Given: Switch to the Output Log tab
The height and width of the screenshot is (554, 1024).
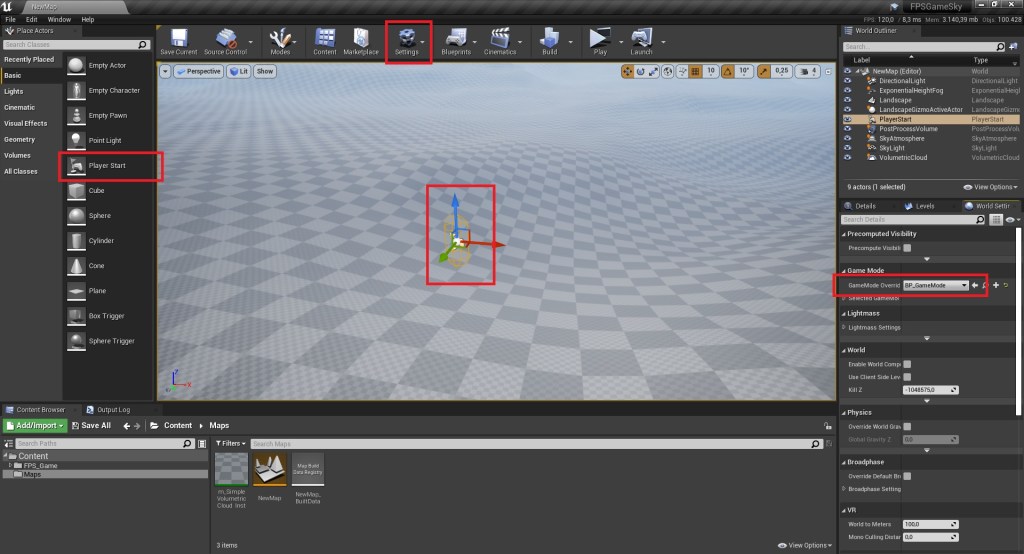Looking at the screenshot, I should [111, 409].
